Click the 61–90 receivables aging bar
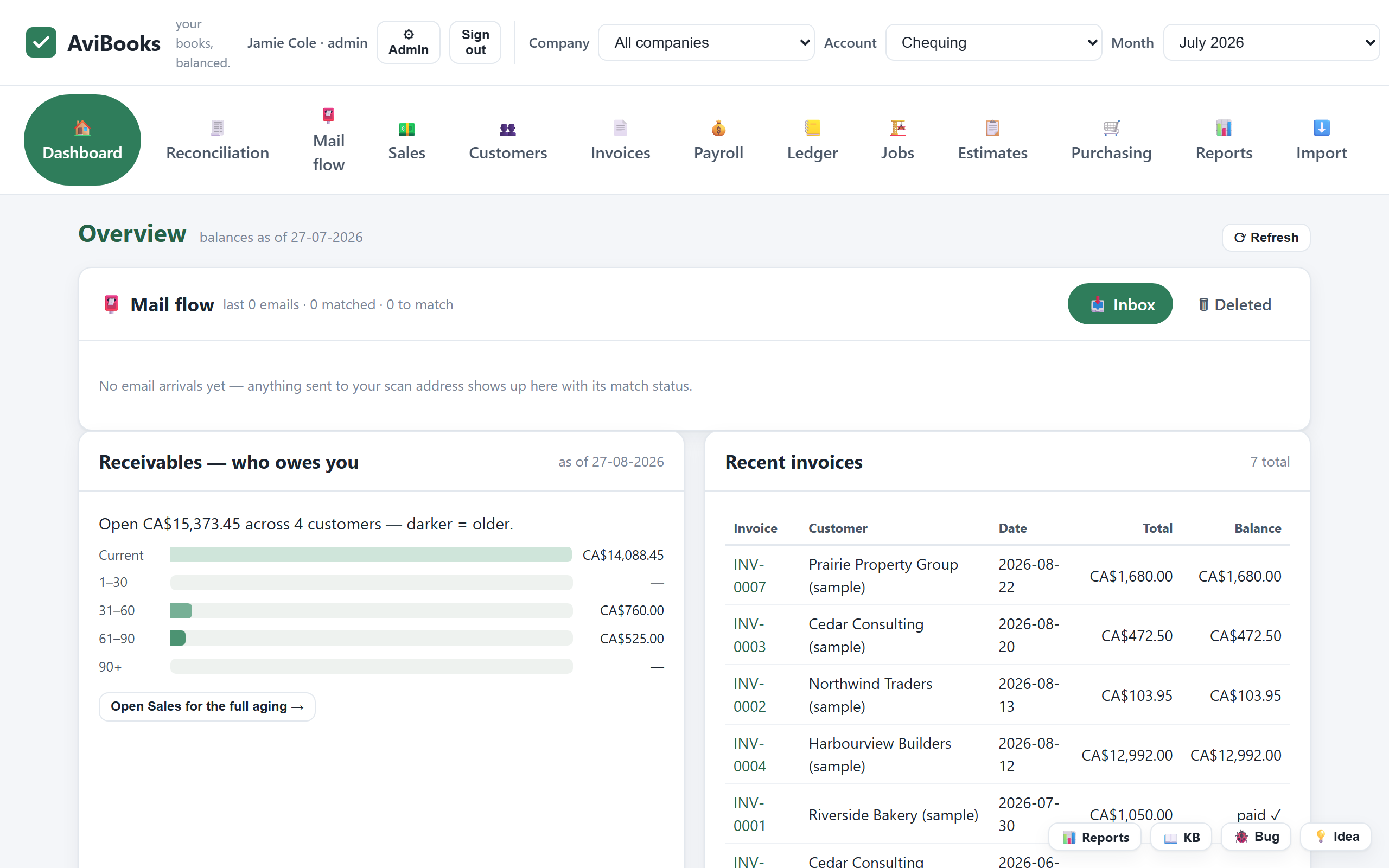The image size is (1389, 868). [371, 639]
